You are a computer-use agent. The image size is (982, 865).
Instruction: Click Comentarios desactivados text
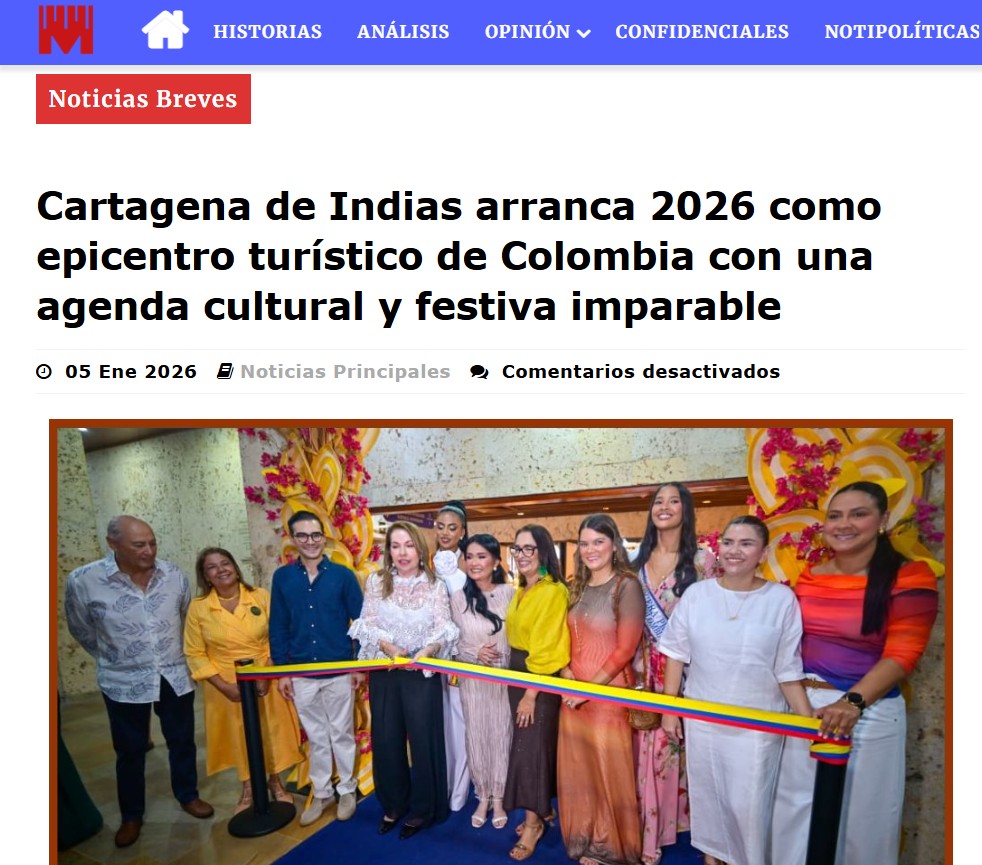[x=641, y=371]
